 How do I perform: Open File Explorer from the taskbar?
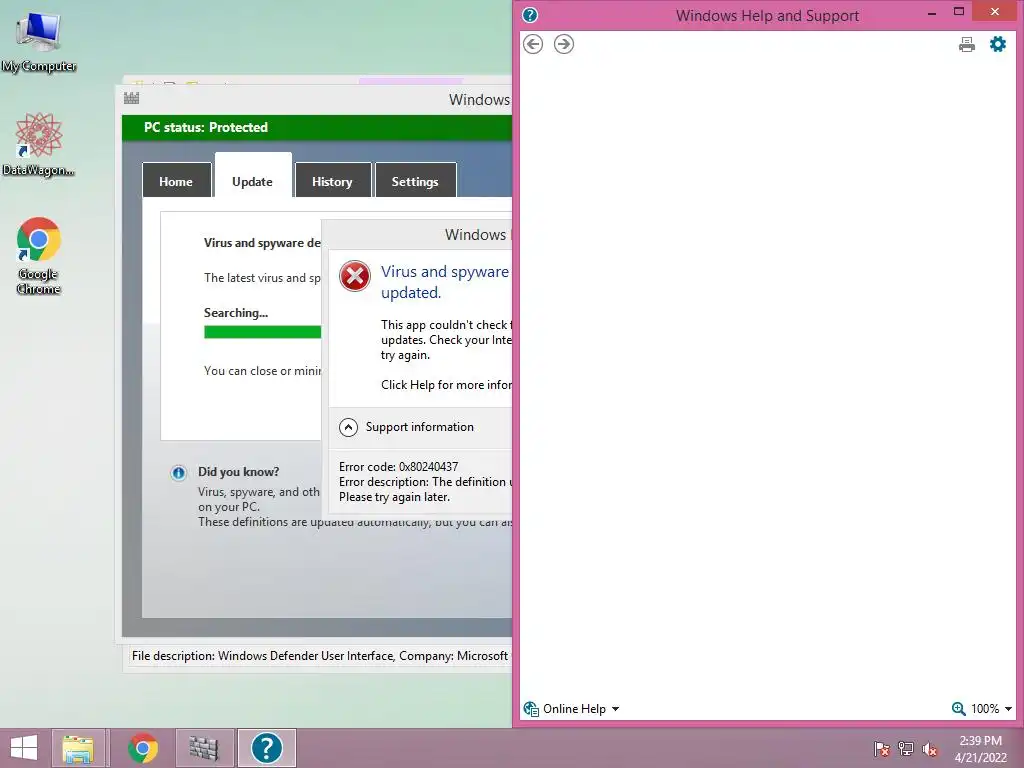[78, 748]
